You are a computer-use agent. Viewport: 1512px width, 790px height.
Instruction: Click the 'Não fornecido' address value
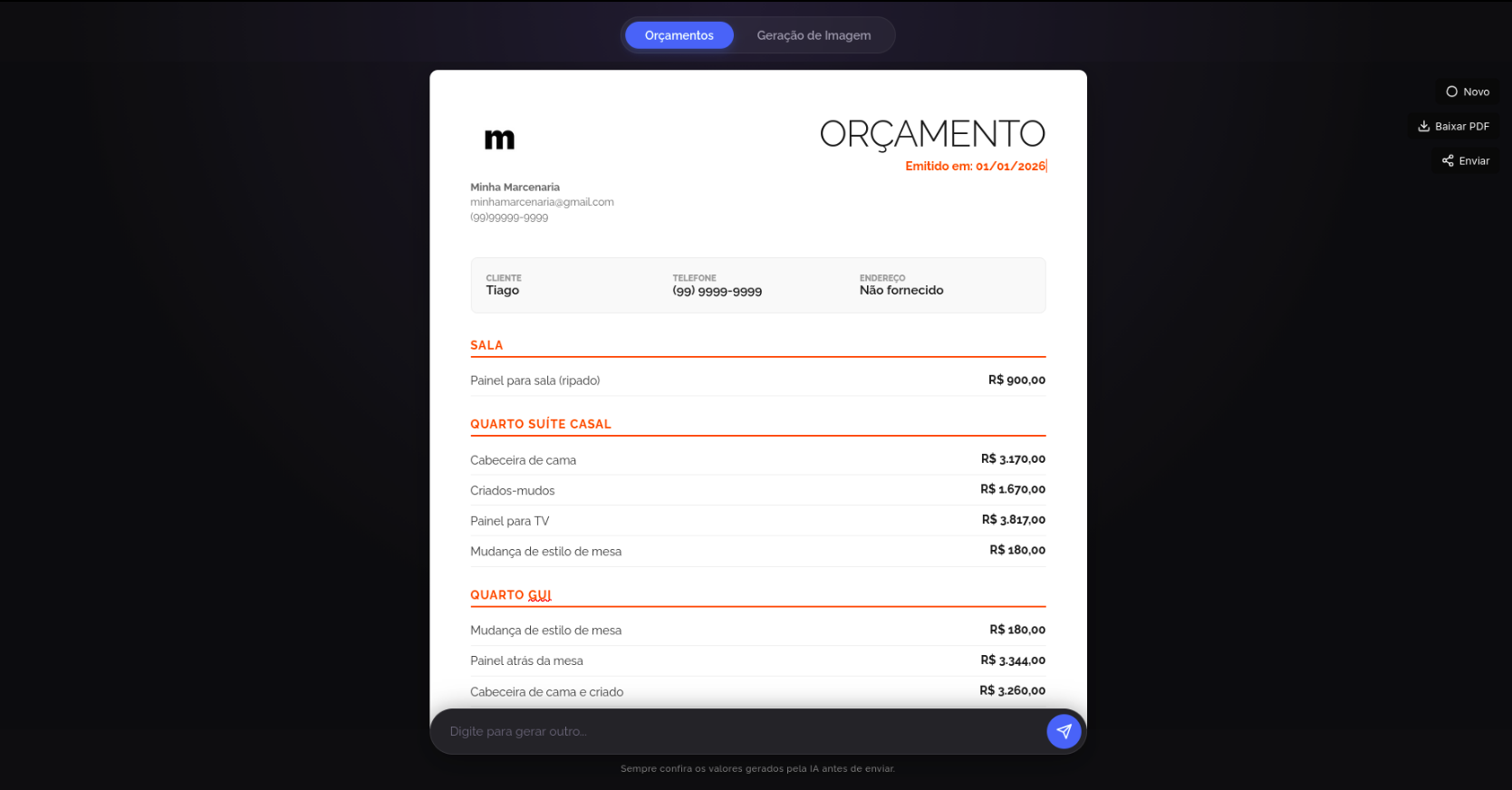coord(901,291)
